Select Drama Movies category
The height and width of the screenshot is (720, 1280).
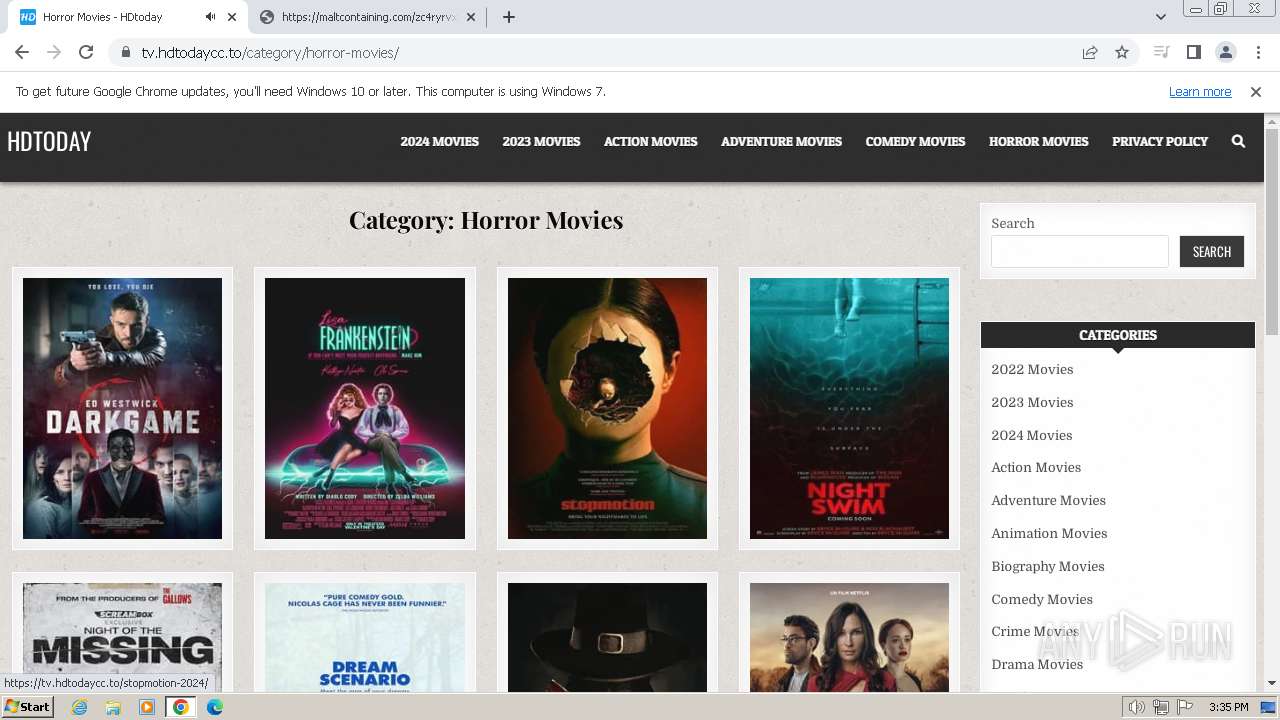click(x=1037, y=665)
